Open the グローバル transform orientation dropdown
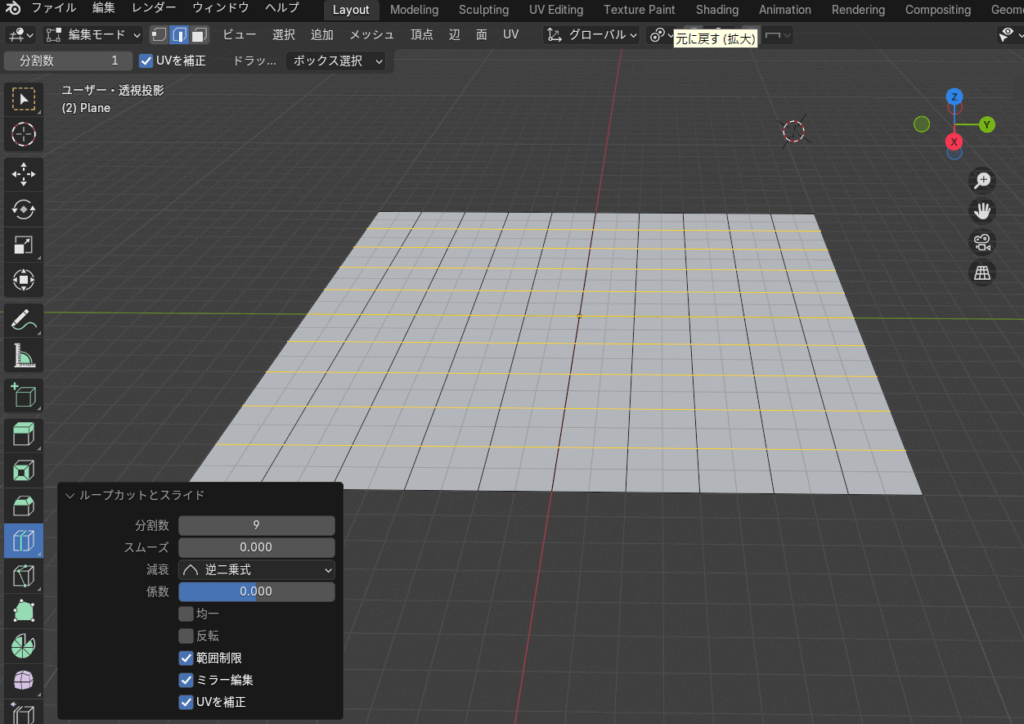This screenshot has width=1024, height=724. coord(594,35)
